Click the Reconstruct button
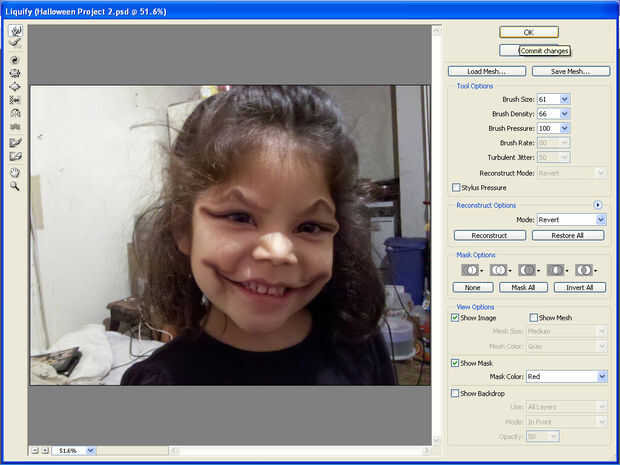620x465 pixels. click(490, 236)
